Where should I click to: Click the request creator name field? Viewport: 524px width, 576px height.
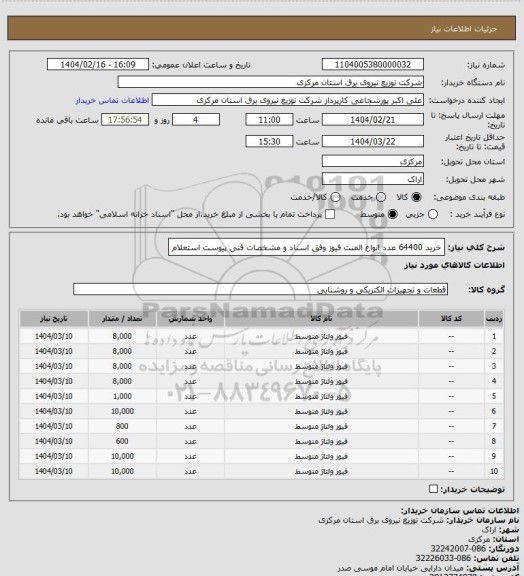coord(288,100)
